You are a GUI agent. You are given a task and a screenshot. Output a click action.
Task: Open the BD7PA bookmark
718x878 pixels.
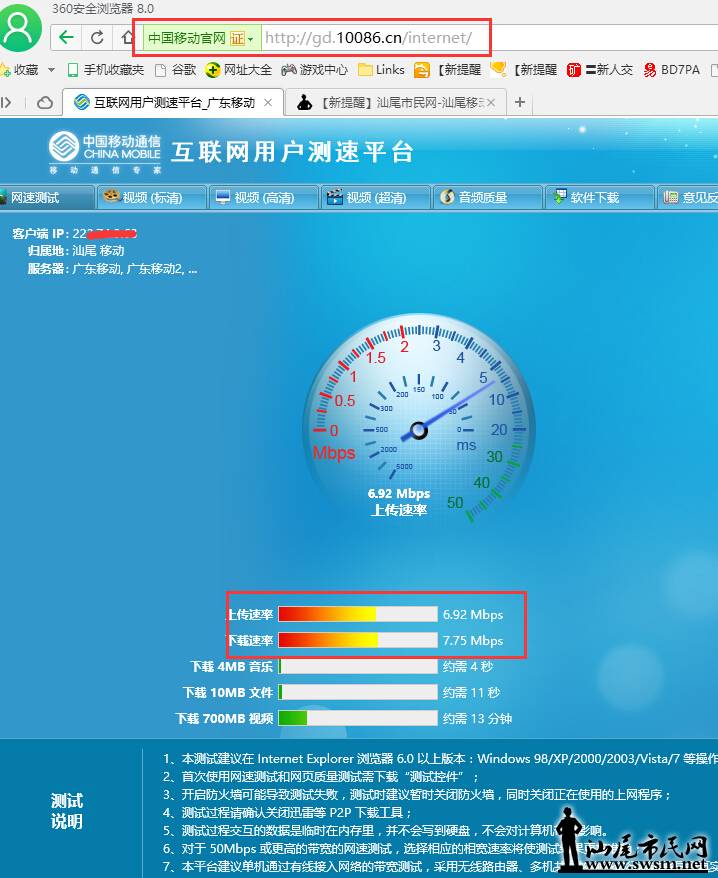tap(672, 69)
